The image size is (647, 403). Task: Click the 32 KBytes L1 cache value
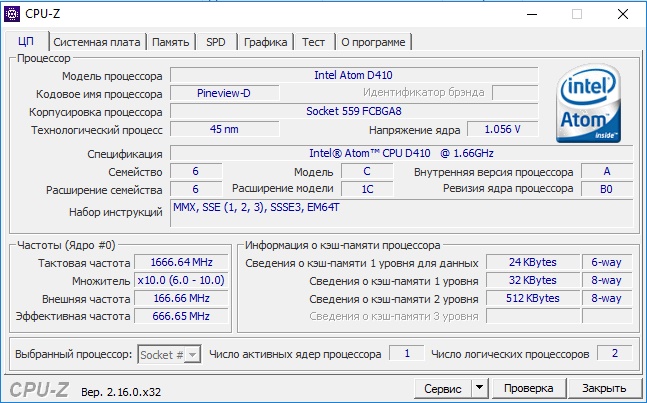pyautogui.click(x=533, y=280)
